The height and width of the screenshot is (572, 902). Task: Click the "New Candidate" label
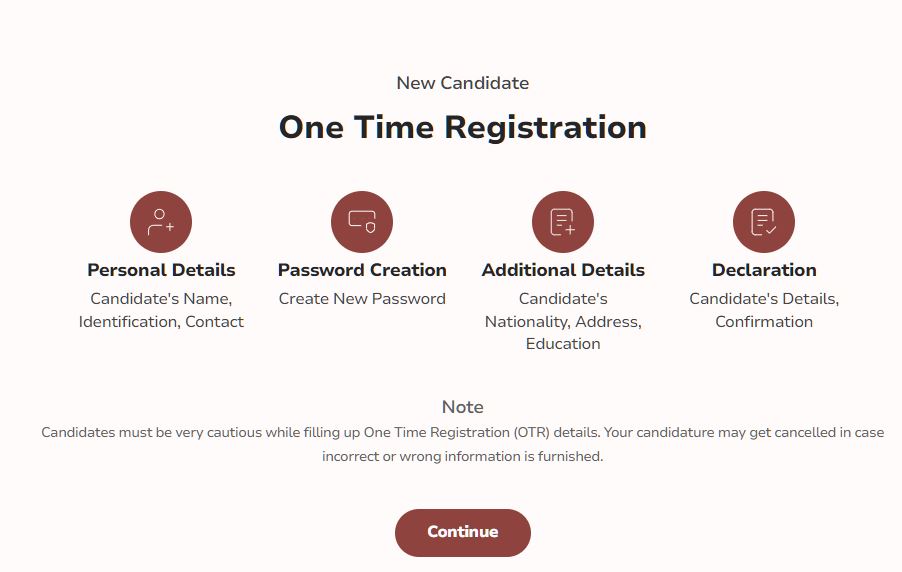click(x=462, y=83)
